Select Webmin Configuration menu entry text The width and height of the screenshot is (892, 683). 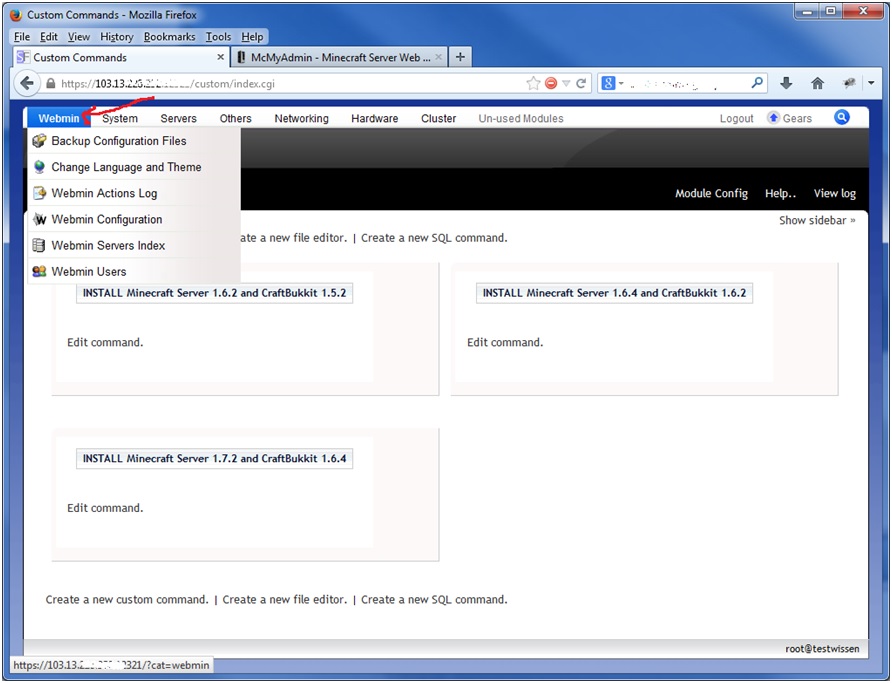coord(107,219)
